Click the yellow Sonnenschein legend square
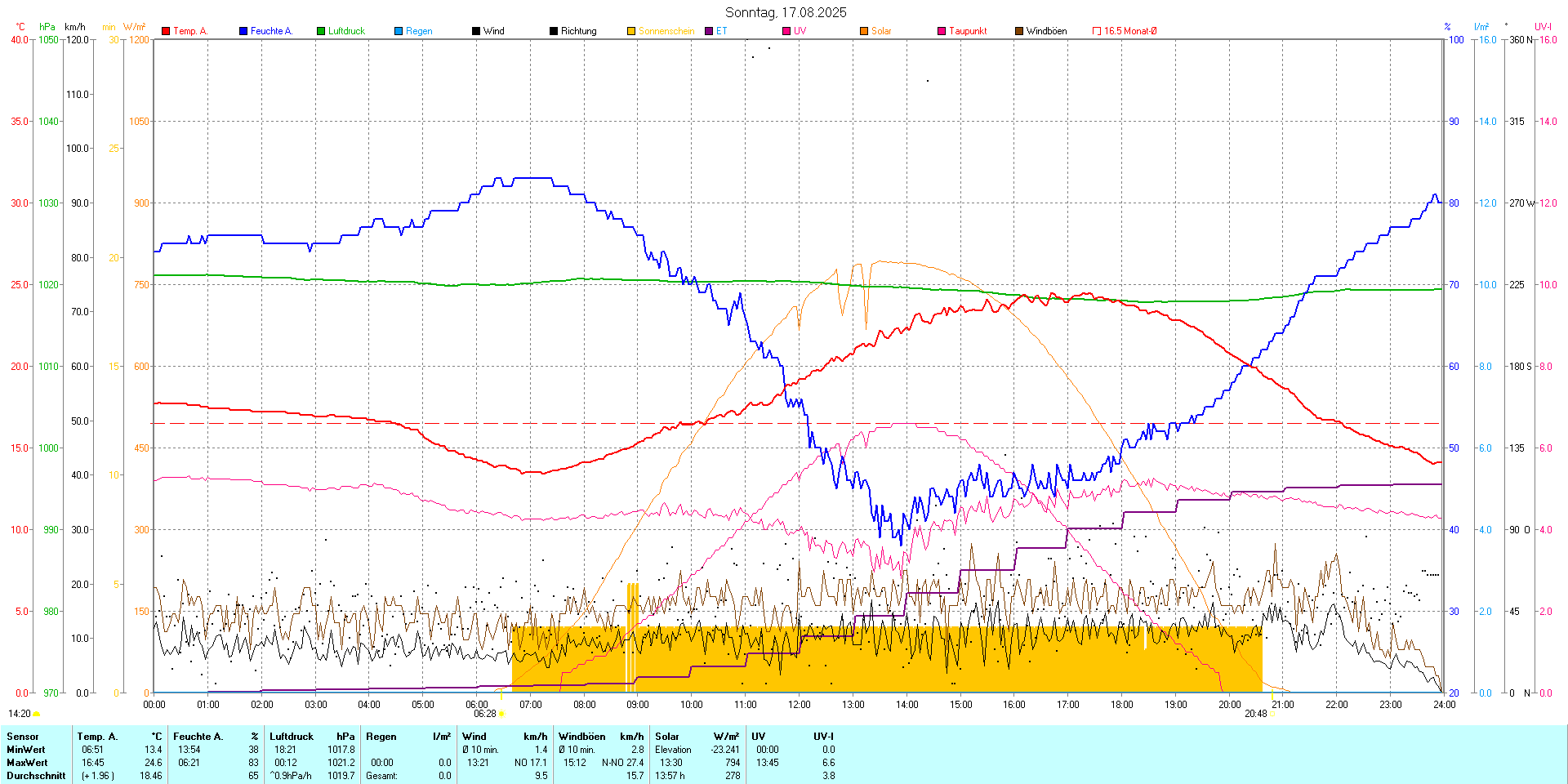 tap(631, 31)
